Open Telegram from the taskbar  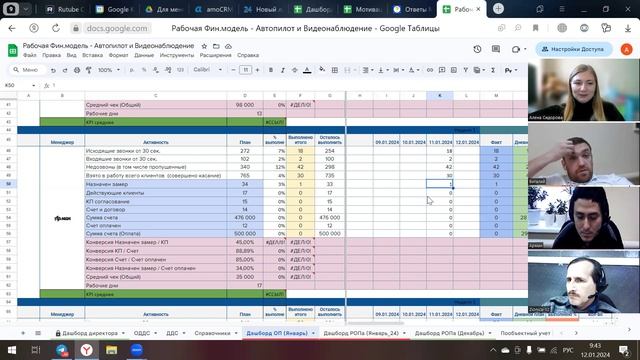pyautogui.click(x=62, y=350)
